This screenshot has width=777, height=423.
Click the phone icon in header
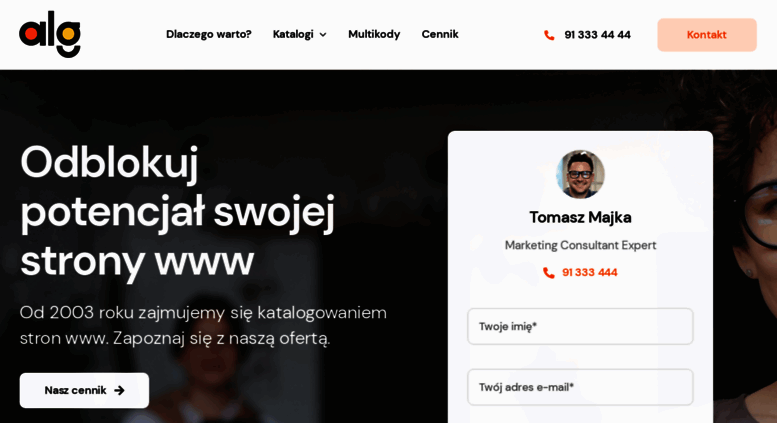(549, 35)
